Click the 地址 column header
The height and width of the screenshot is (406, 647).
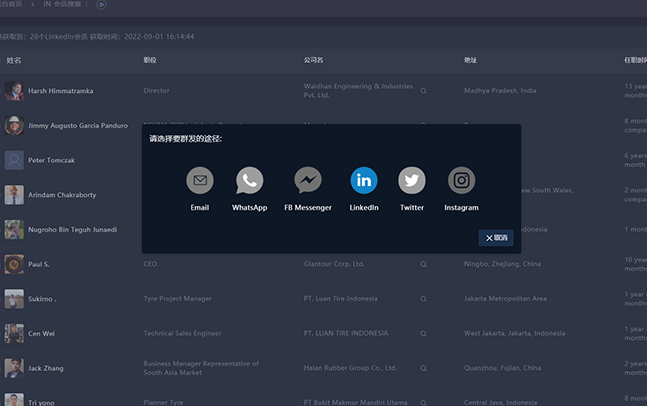[470, 60]
